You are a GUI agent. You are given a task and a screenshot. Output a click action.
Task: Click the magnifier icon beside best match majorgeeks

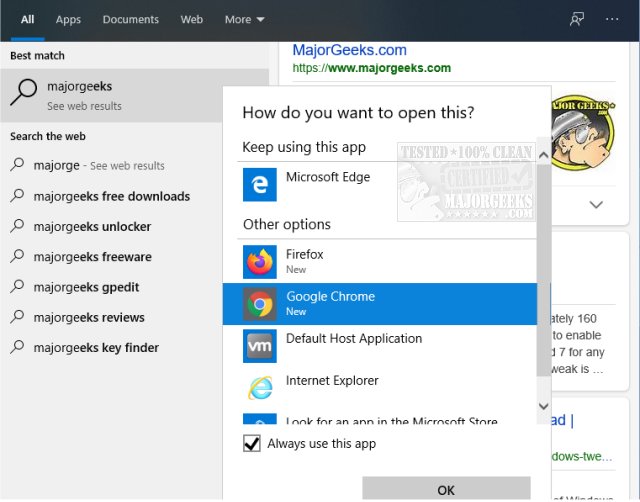[24, 92]
